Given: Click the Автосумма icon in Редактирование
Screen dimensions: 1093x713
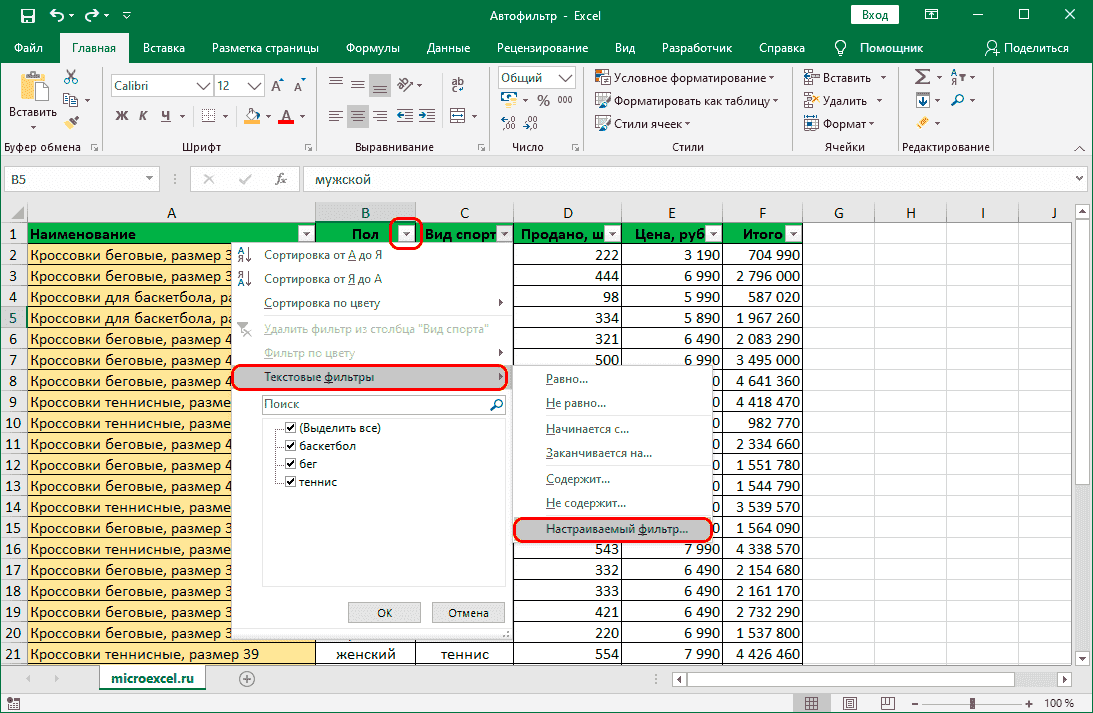Looking at the screenshot, I should (923, 77).
